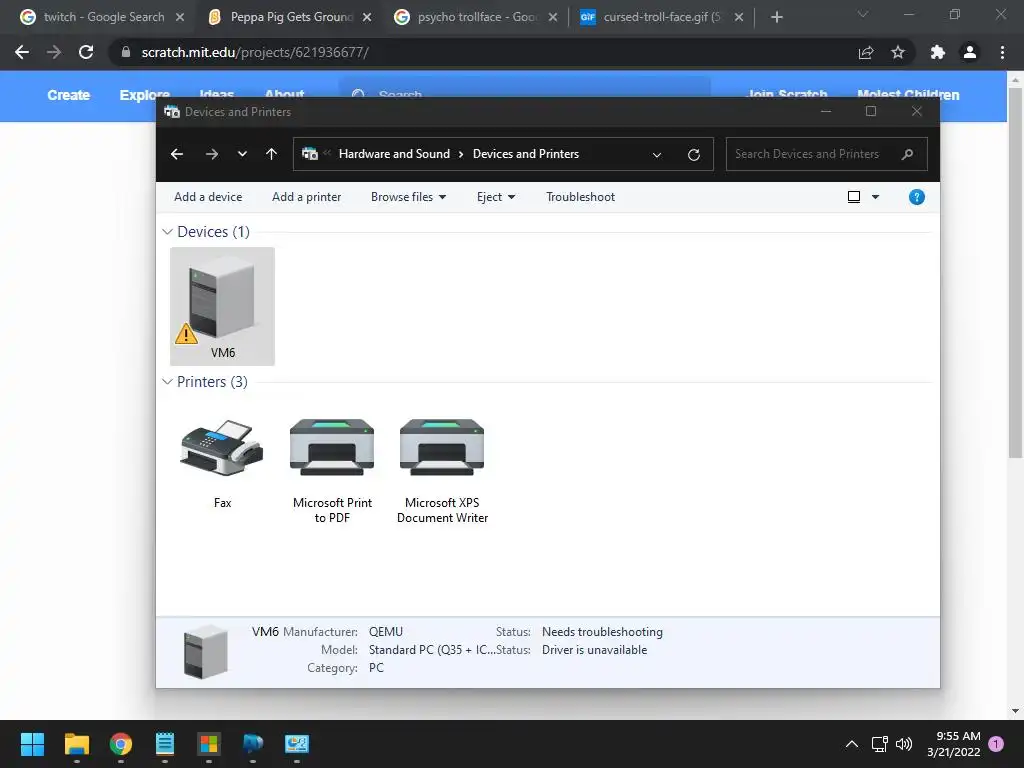Collapse the Devices (1) group
The image size is (1024, 768).
[x=167, y=232]
